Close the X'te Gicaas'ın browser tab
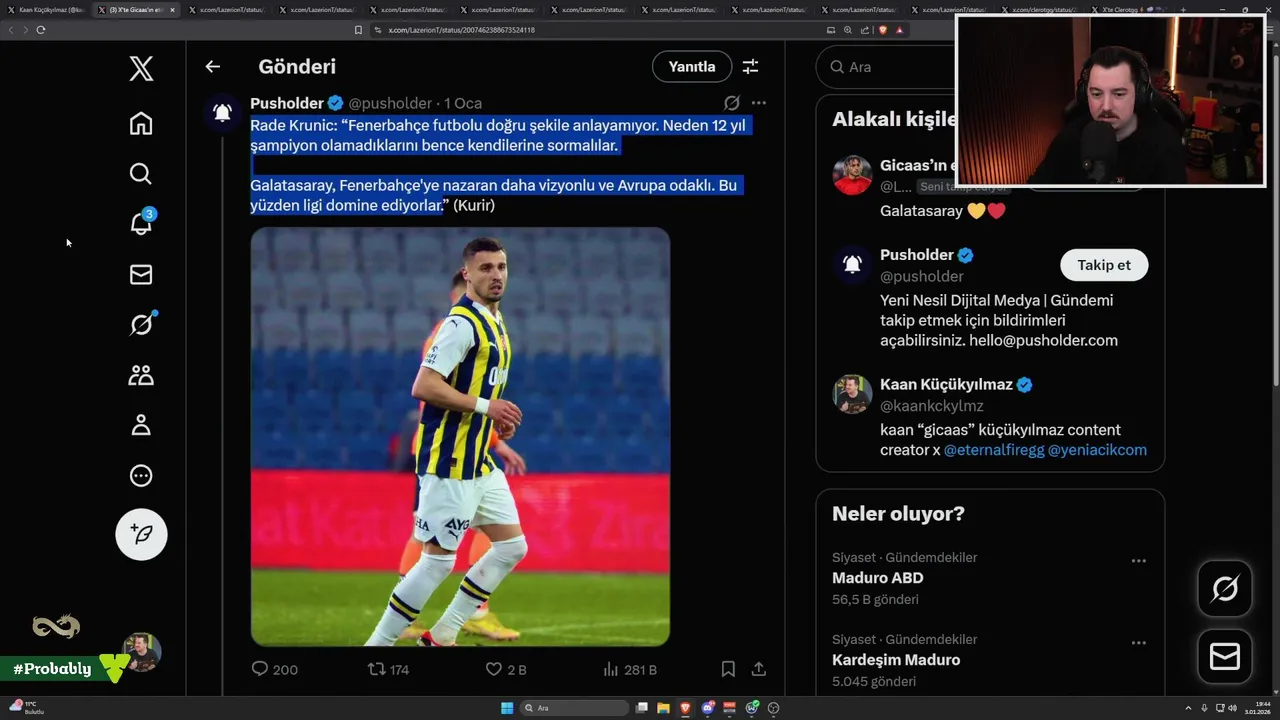1280x720 pixels. tap(172, 10)
